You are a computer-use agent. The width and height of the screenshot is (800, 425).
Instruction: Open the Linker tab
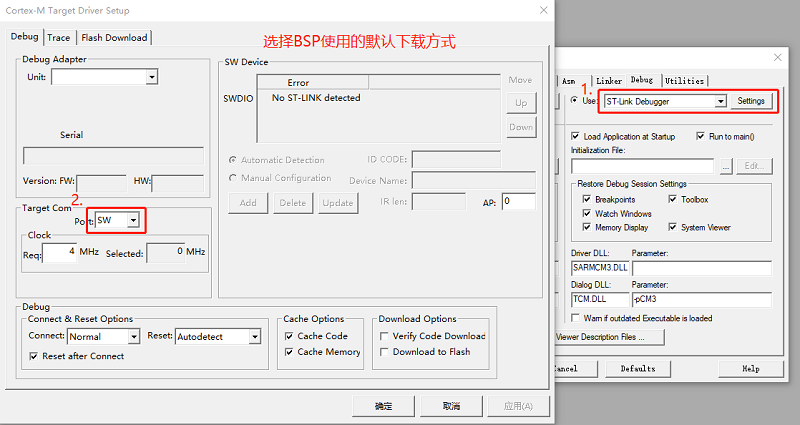(x=609, y=81)
